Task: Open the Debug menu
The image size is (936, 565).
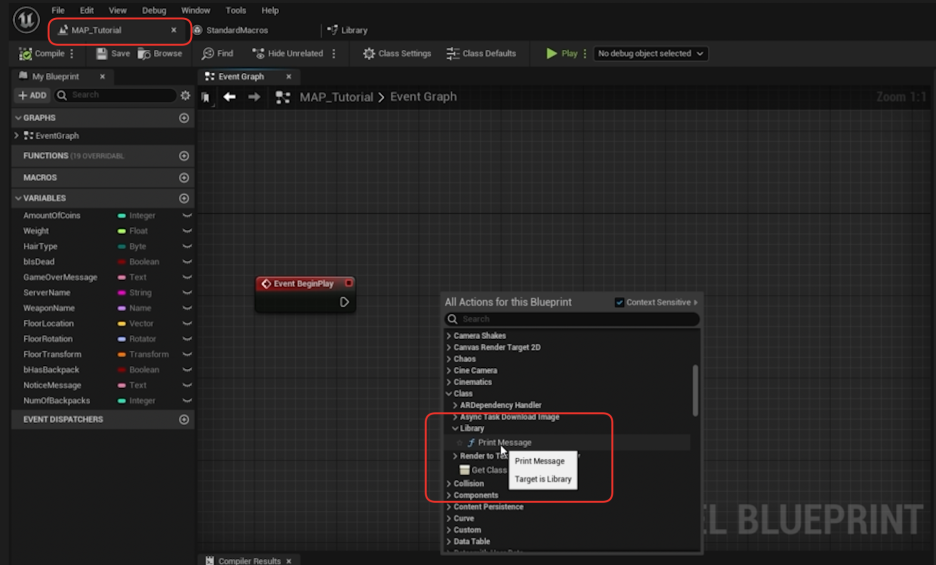Action: (x=154, y=10)
